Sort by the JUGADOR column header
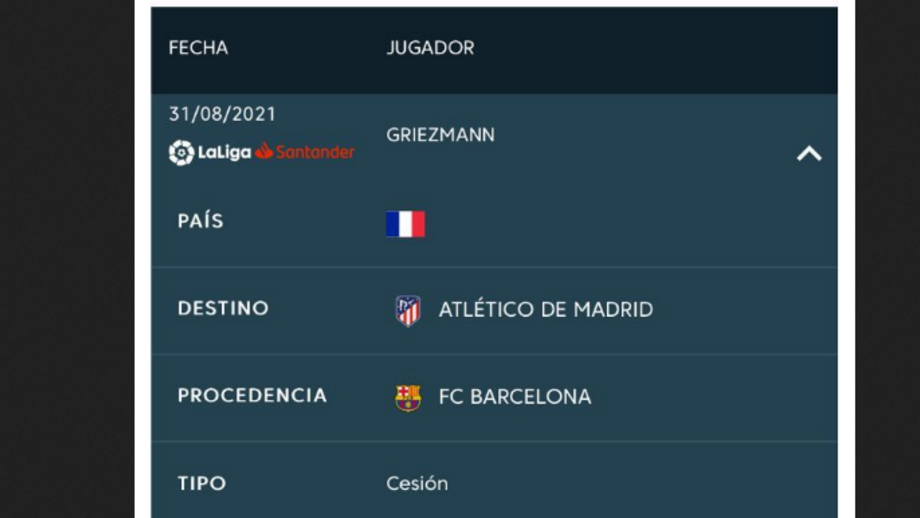The image size is (920, 518). pos(430,48)
